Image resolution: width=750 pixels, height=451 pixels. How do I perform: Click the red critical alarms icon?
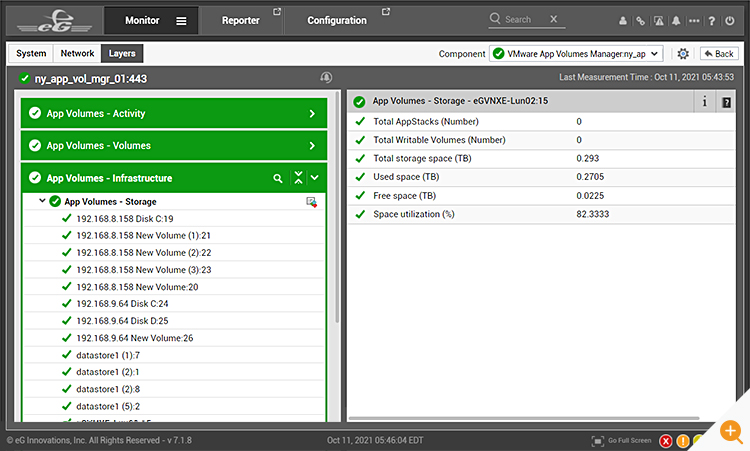click(x=665, y=441)
